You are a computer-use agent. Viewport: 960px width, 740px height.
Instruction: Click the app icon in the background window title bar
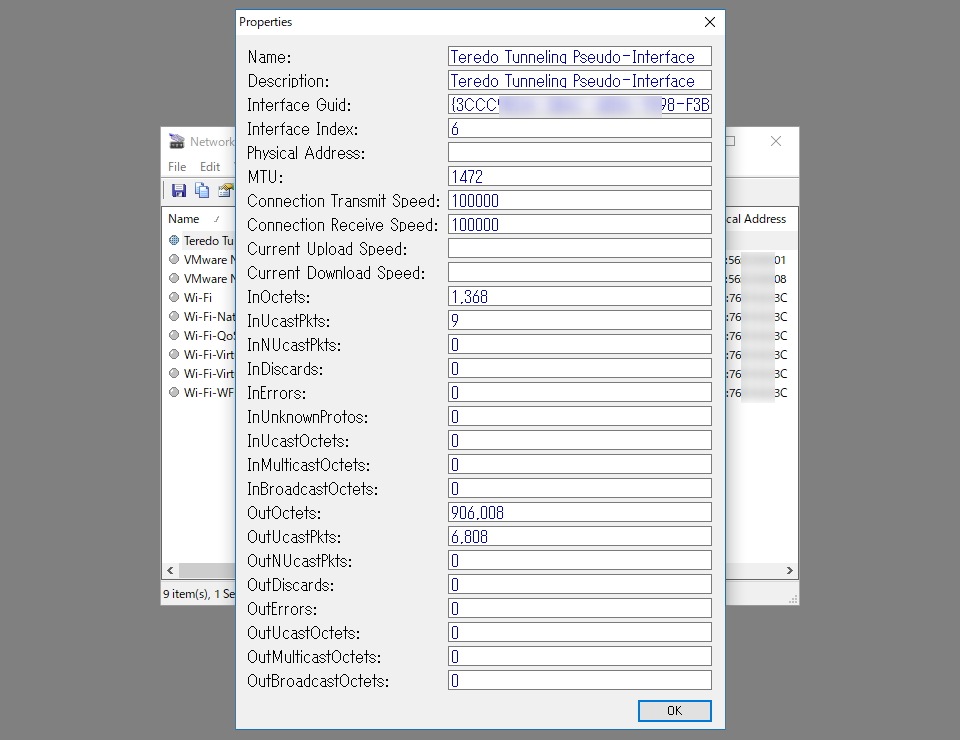176,141
